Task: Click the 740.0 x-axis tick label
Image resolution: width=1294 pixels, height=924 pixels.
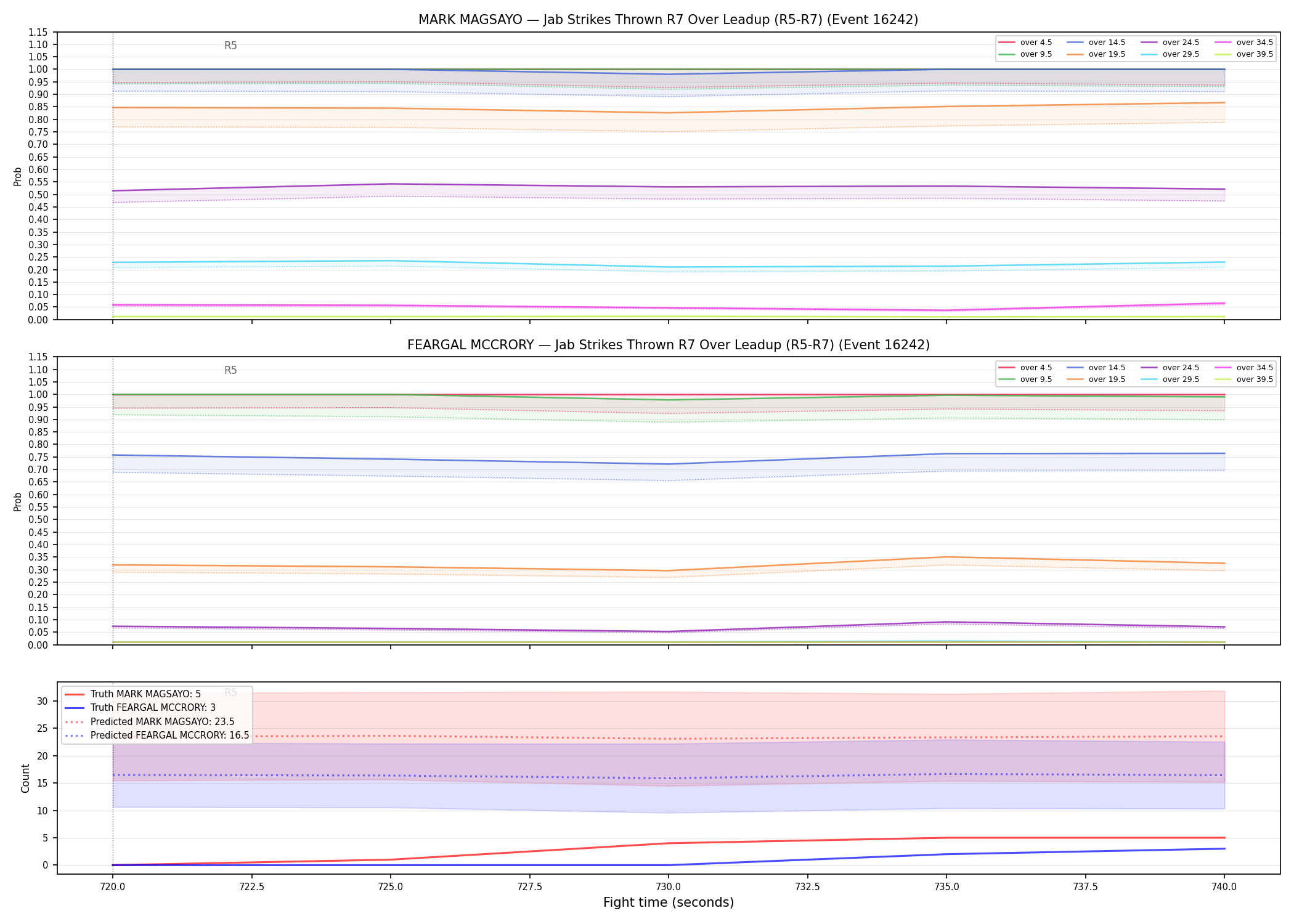Action: [1224, 887]
